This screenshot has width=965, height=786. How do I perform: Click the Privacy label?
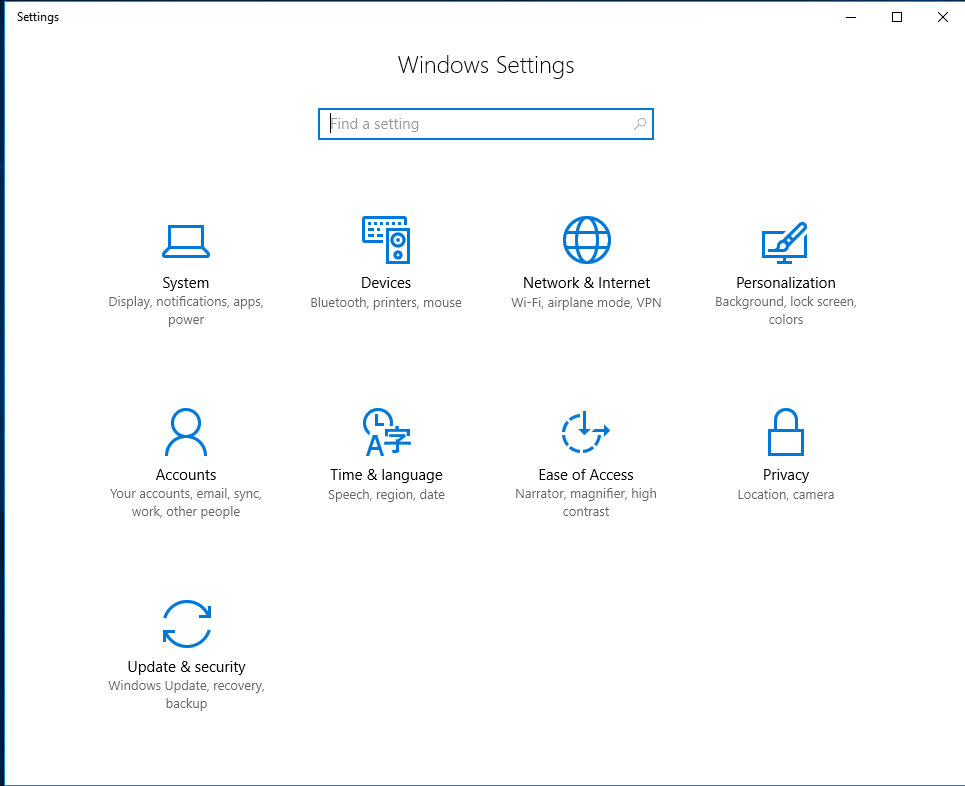pyautogui.click(x=786, y=475)
